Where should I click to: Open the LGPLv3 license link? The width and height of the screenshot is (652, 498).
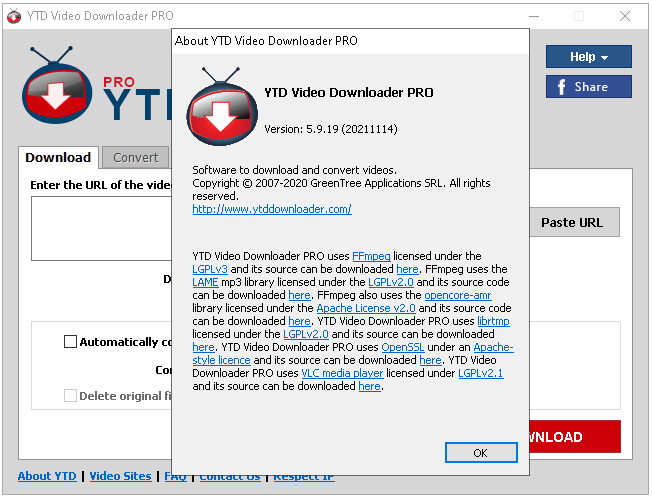pyautogui.click(x=210, y=269)
